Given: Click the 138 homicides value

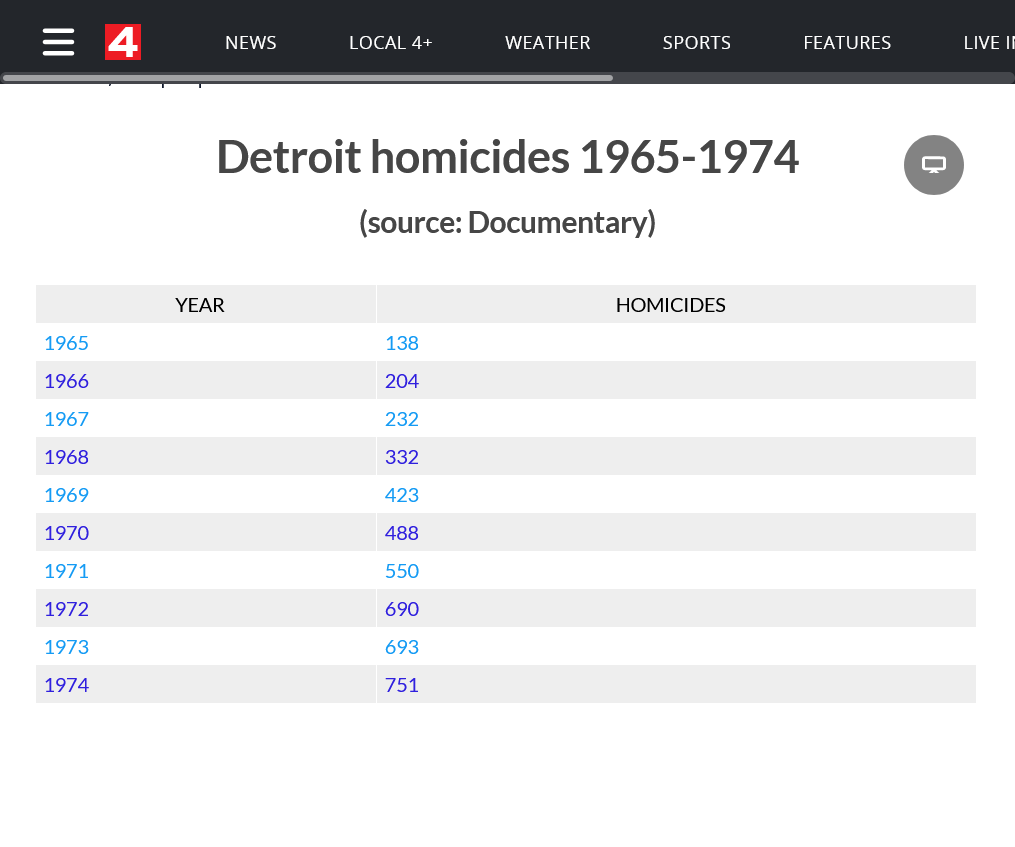Looking at the screenshot, I should click(401, 343).
